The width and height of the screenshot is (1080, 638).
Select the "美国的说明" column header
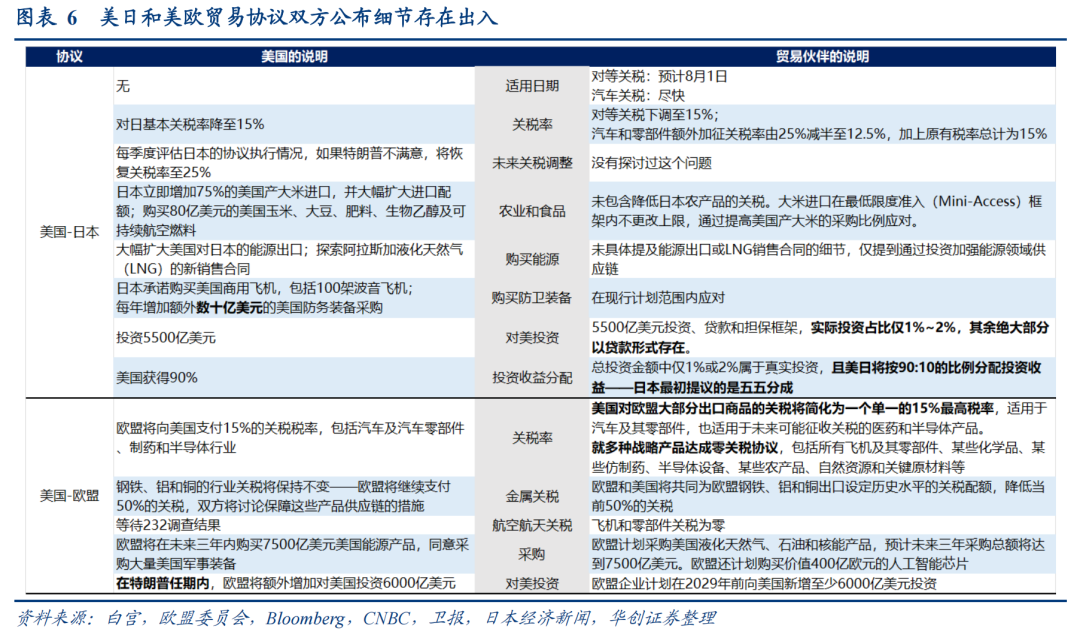[294, 56]
